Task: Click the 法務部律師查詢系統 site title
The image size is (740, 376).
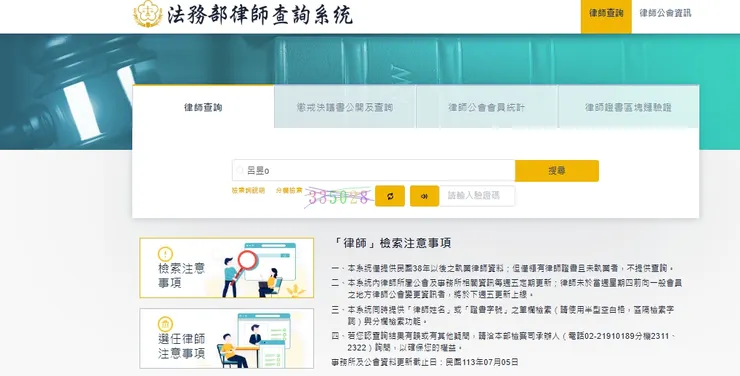Action: (x=260, y=15)
